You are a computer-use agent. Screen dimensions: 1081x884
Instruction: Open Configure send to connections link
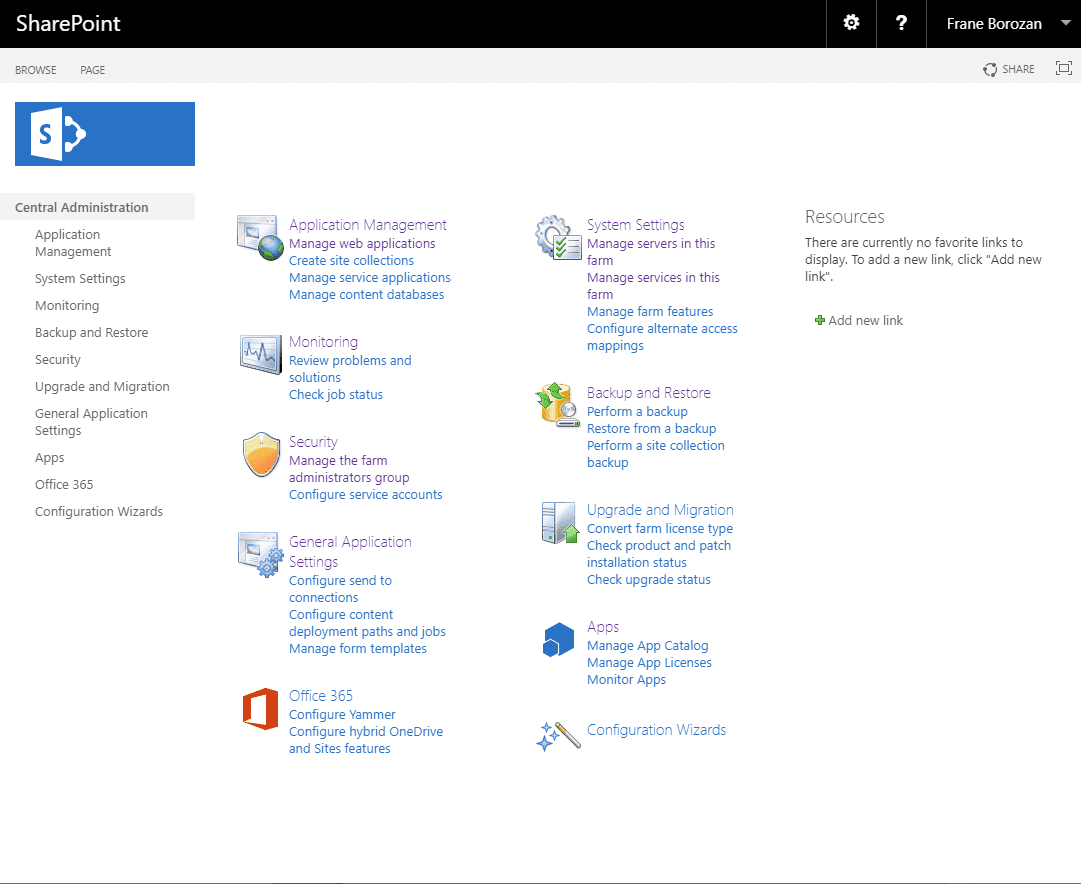point(341,589)
